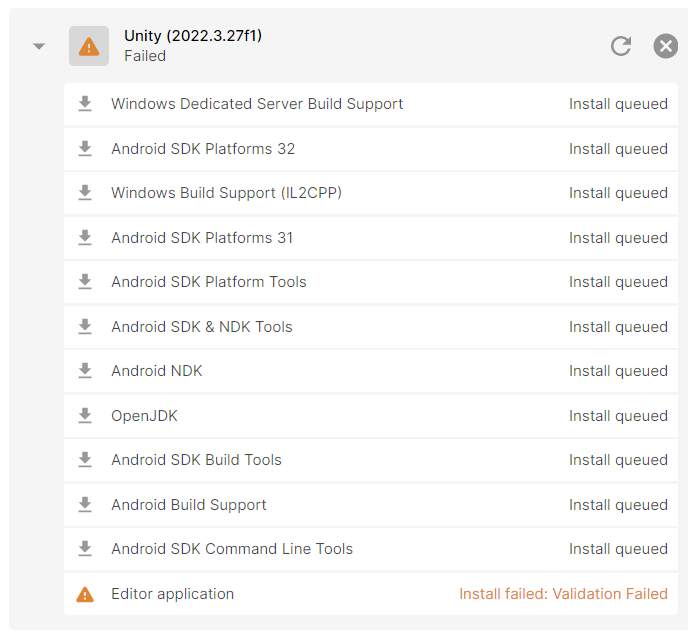The height and width of the screenshot is (644, 688).
Task: Cancel the Unity install with the X icon
Action: tap(665, 46)
